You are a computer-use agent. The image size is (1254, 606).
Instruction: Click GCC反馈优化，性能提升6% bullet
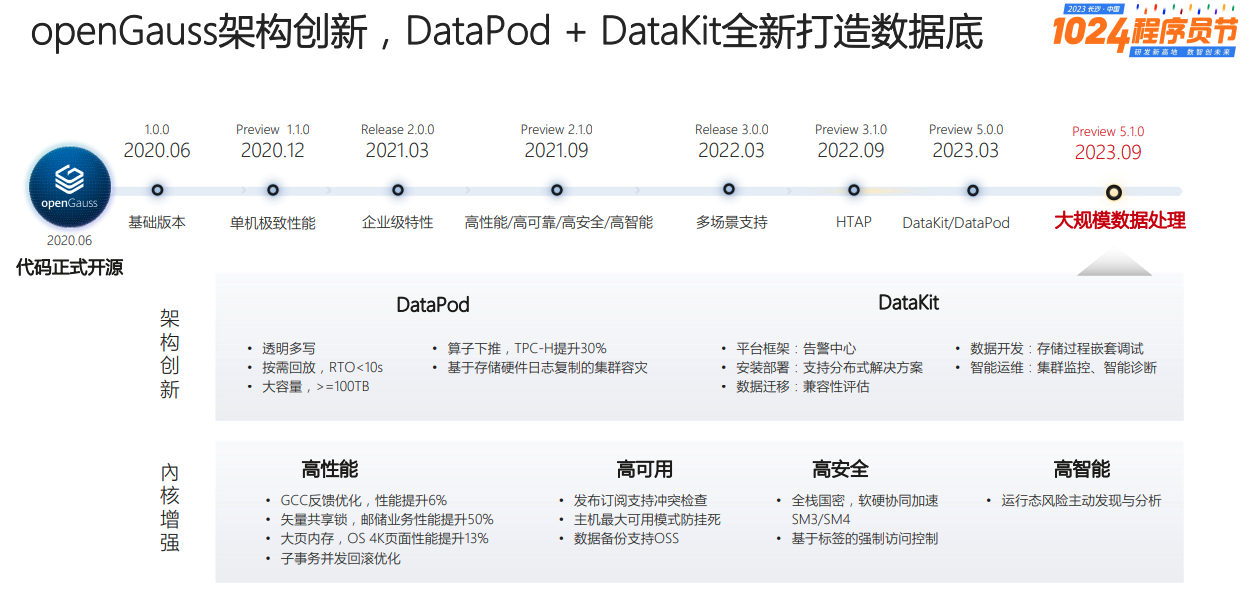pos(364,500)
